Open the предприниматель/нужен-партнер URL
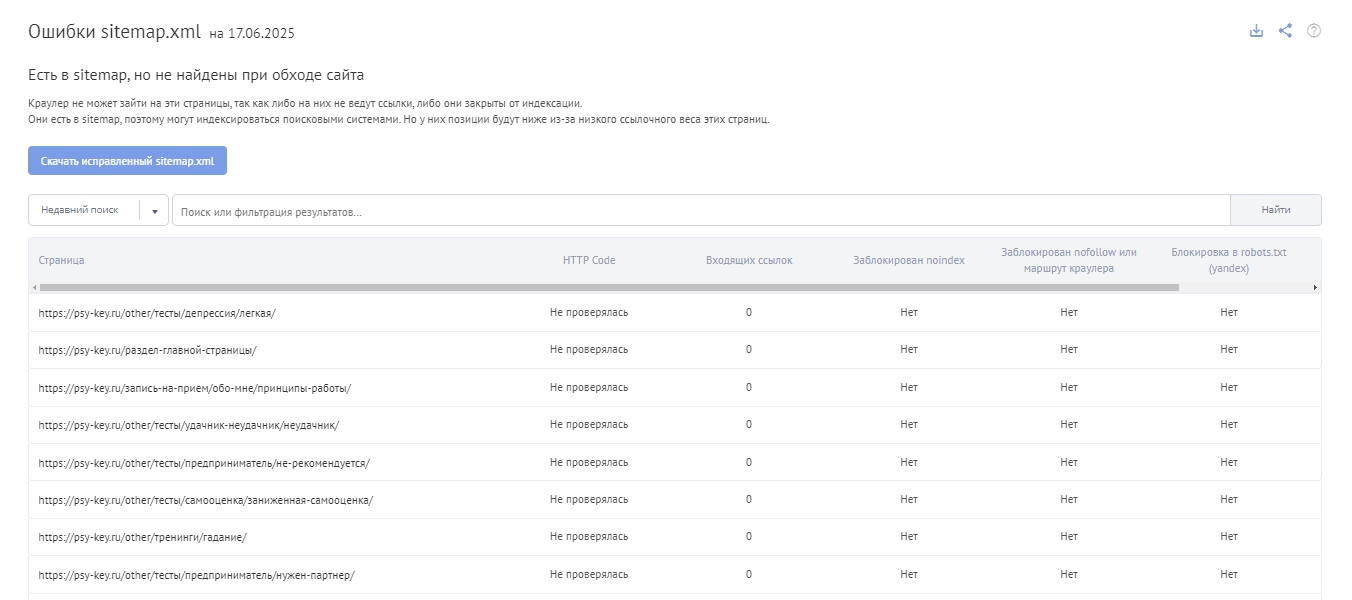Viewport: 1352px width, 600px height. tap(196, 575)
